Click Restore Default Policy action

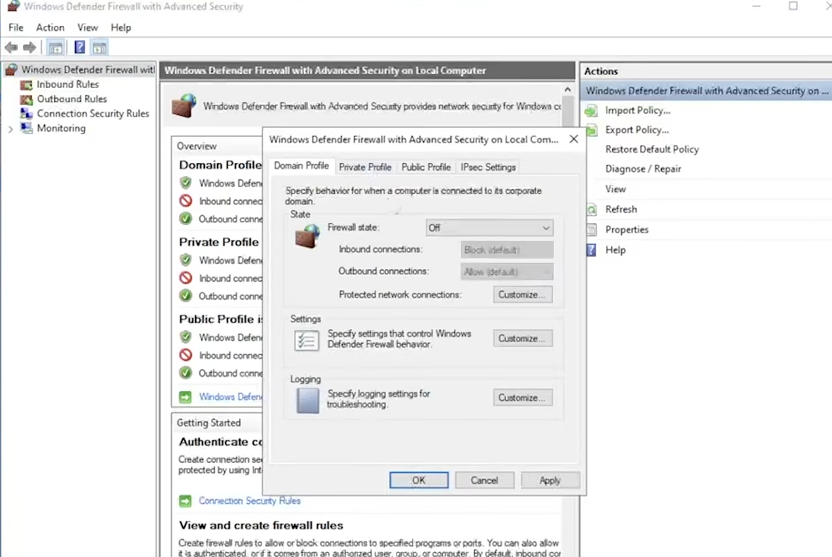tap(652, 150)
